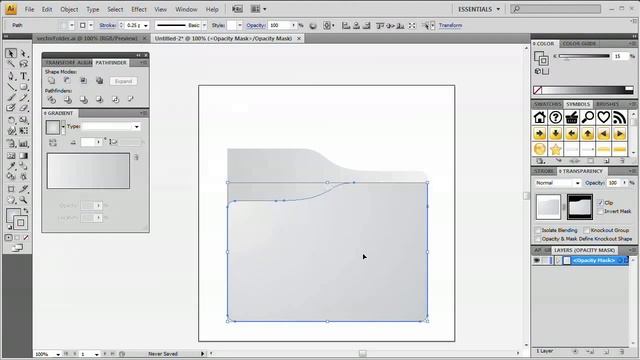Open the ESSENTIALS workspace dropdown
The width and height of the screenshot is (640, 360).
click(x=478, y=9)
